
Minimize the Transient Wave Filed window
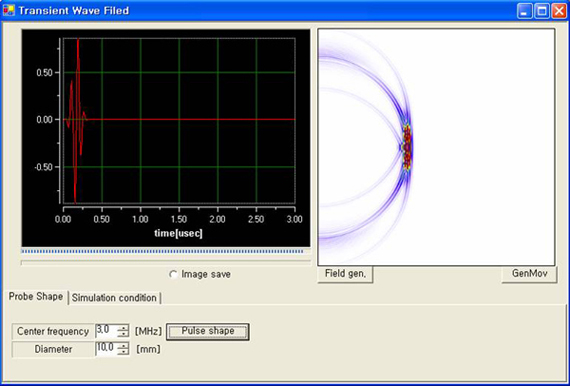(x=524, y=11)
